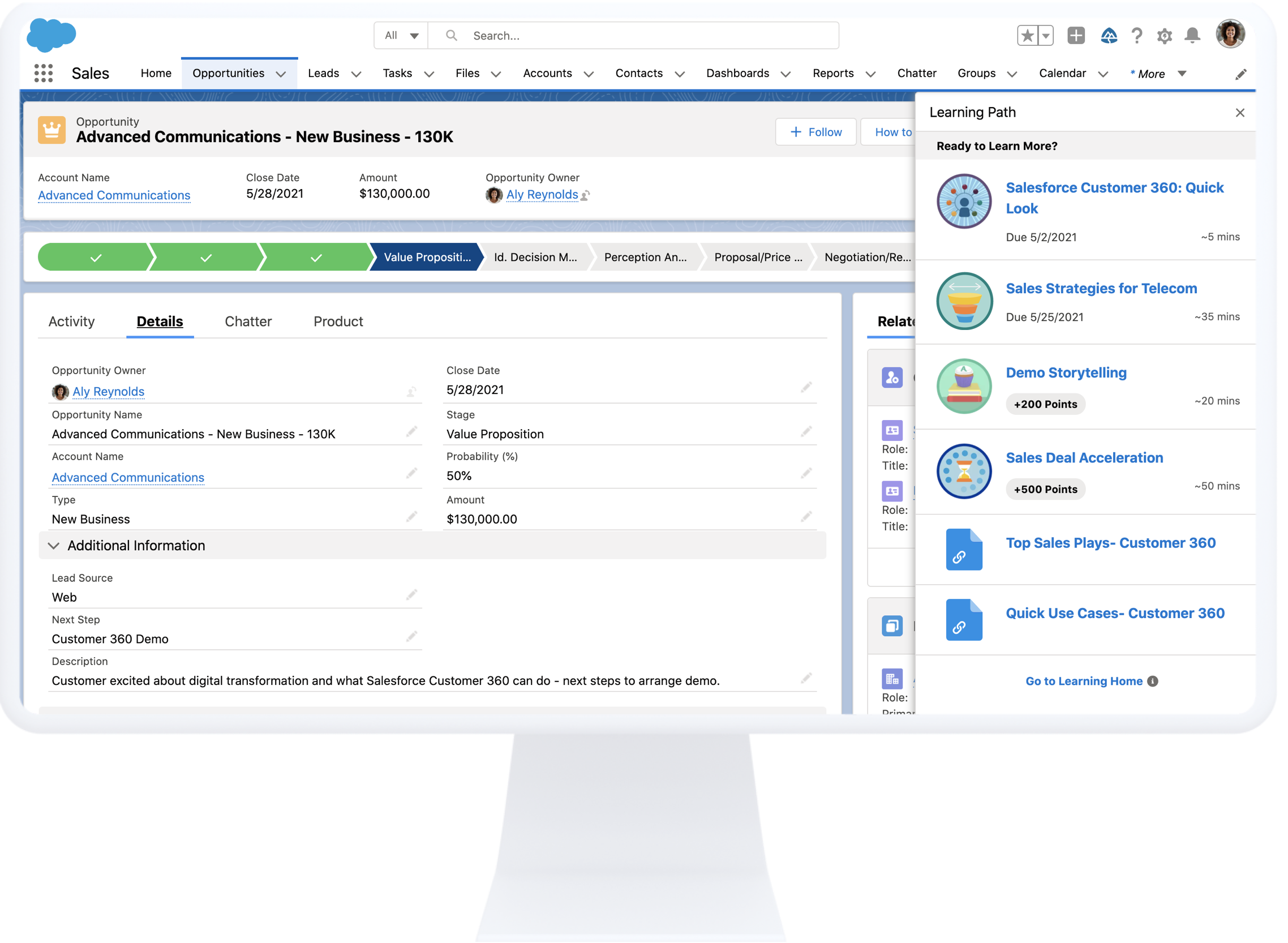Close the Learning Path panel
This screenshot has width=1288, height=943.
click(1240, 113)
